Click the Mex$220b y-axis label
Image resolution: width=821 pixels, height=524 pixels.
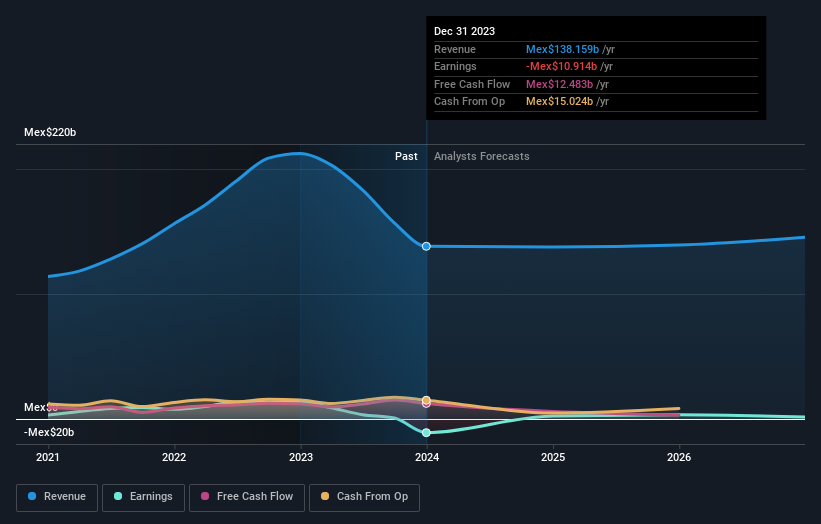[x=50, y=132]
